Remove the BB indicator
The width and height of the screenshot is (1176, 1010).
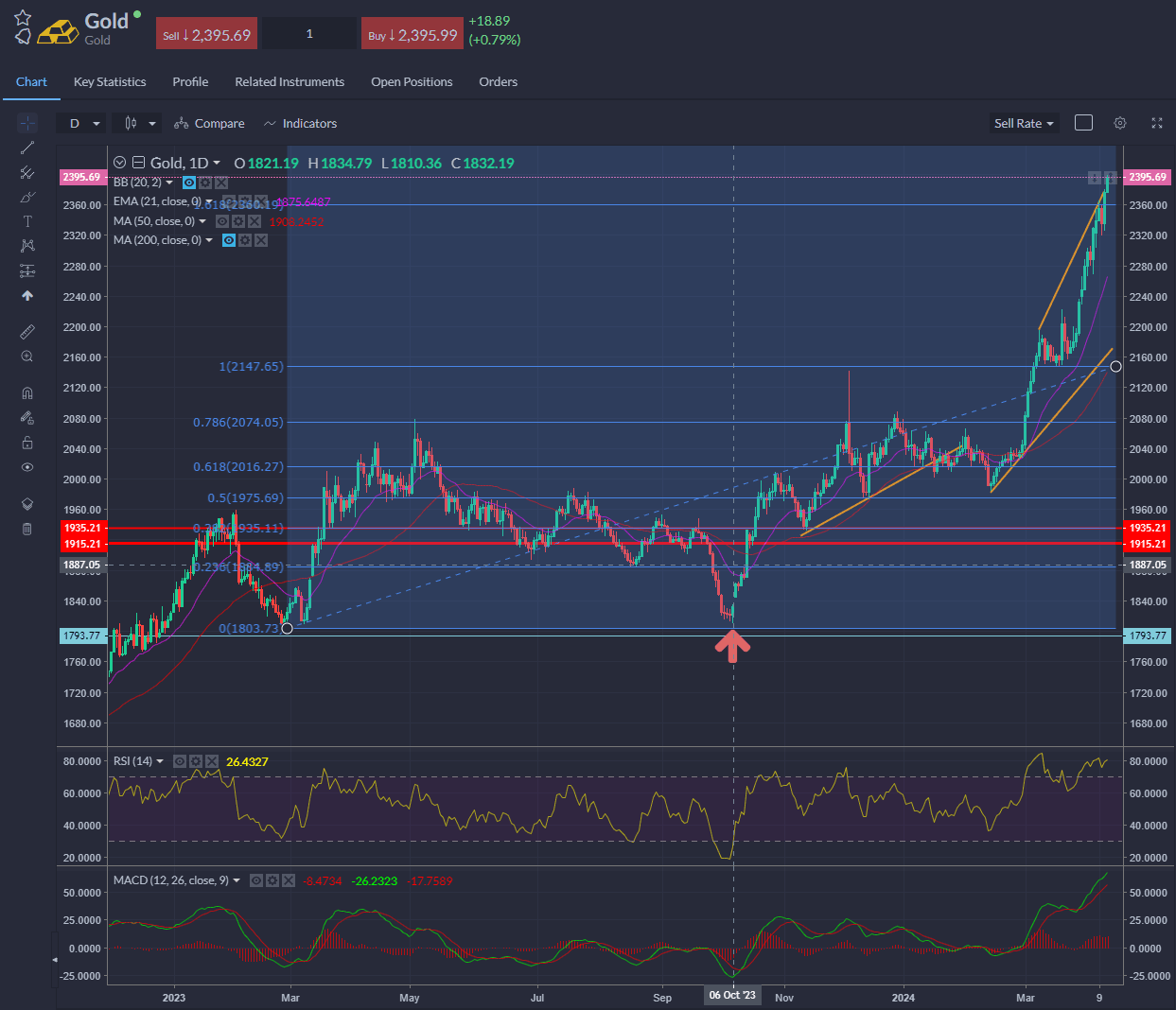click(221, 183)
